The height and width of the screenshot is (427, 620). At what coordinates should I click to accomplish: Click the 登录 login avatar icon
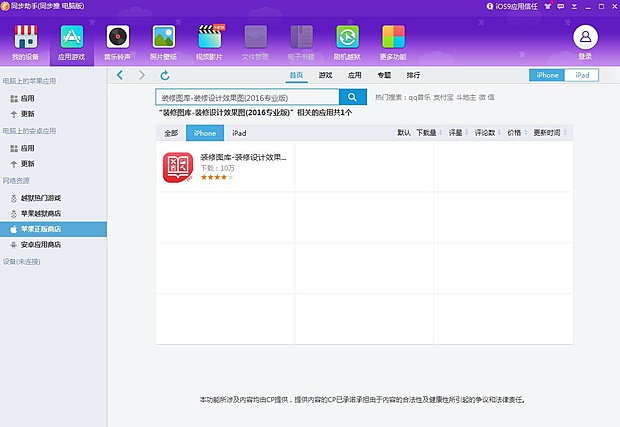(x=585, y=40)
